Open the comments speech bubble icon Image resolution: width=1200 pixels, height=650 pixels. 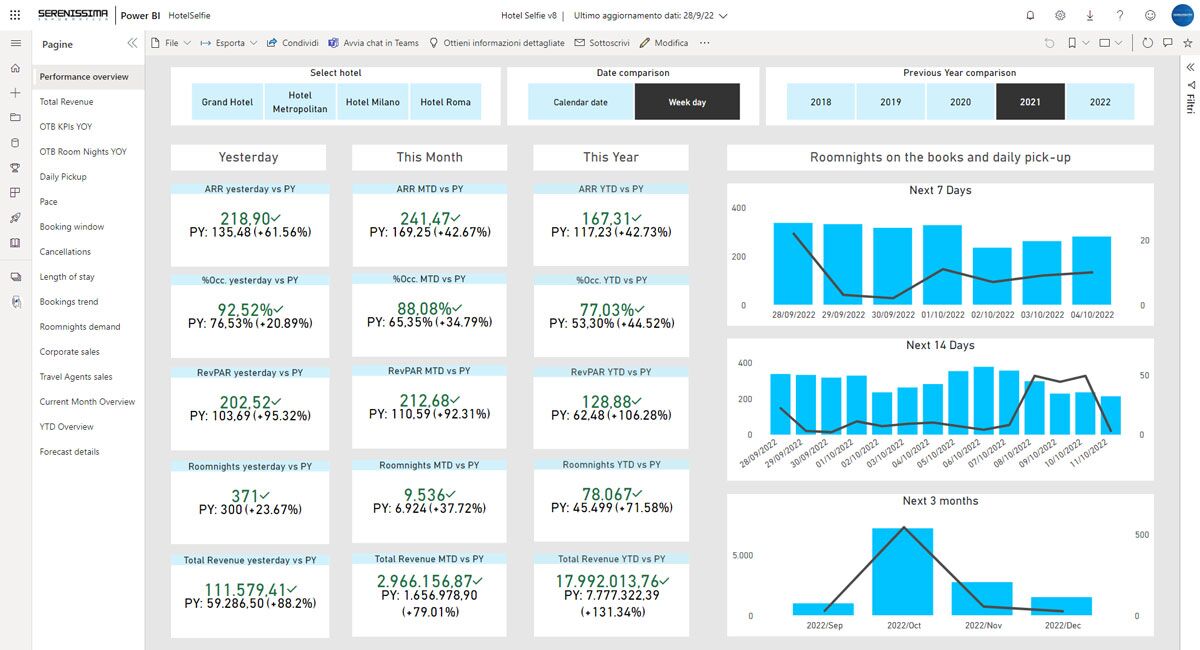click(1167, 43)
